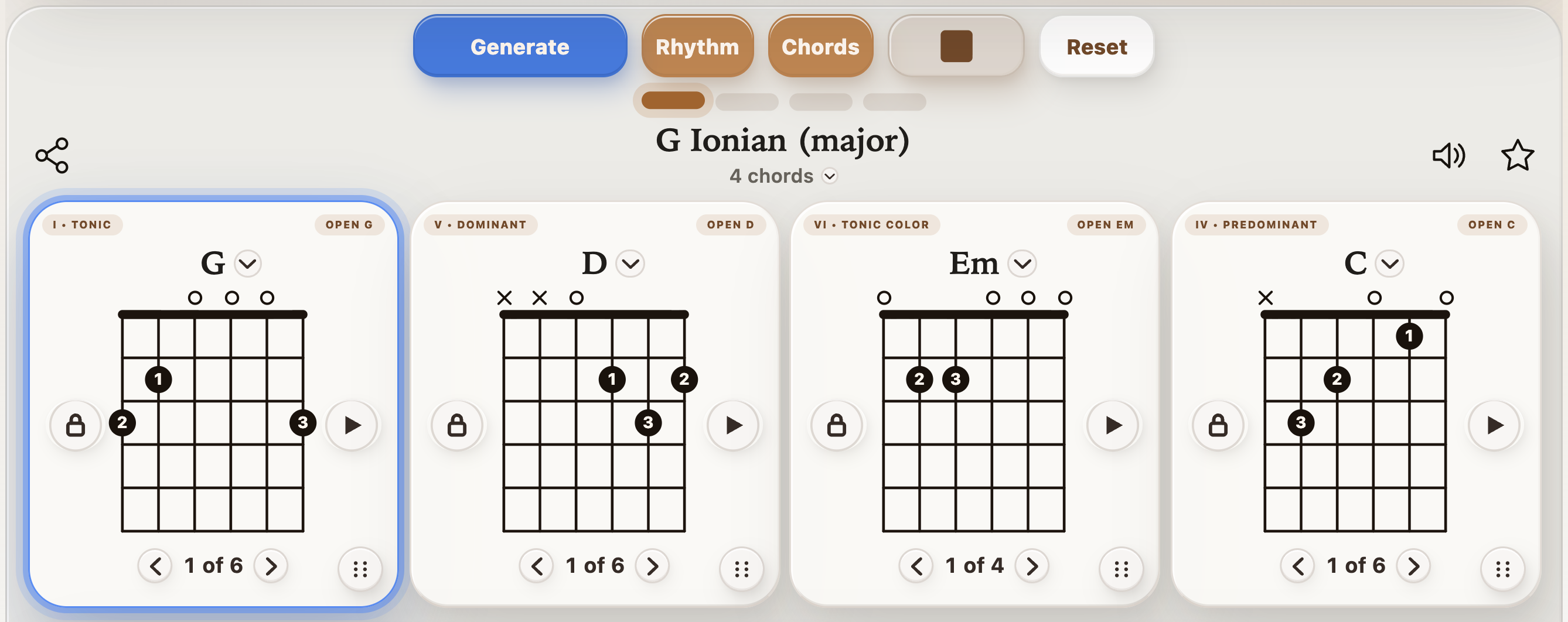
Task: Lock the G chord
Action: [x=76, y=425]
